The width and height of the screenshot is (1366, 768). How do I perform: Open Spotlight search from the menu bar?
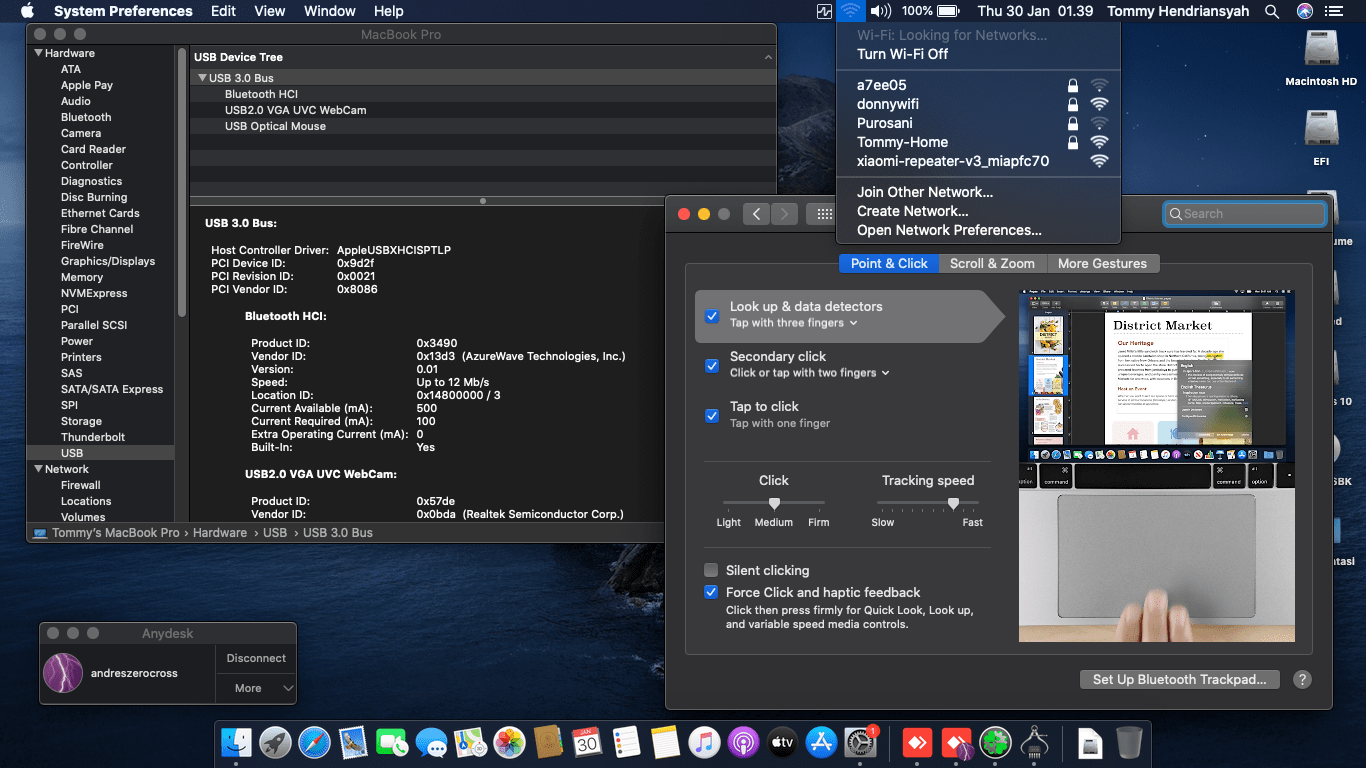click(x=1271, y=11)
